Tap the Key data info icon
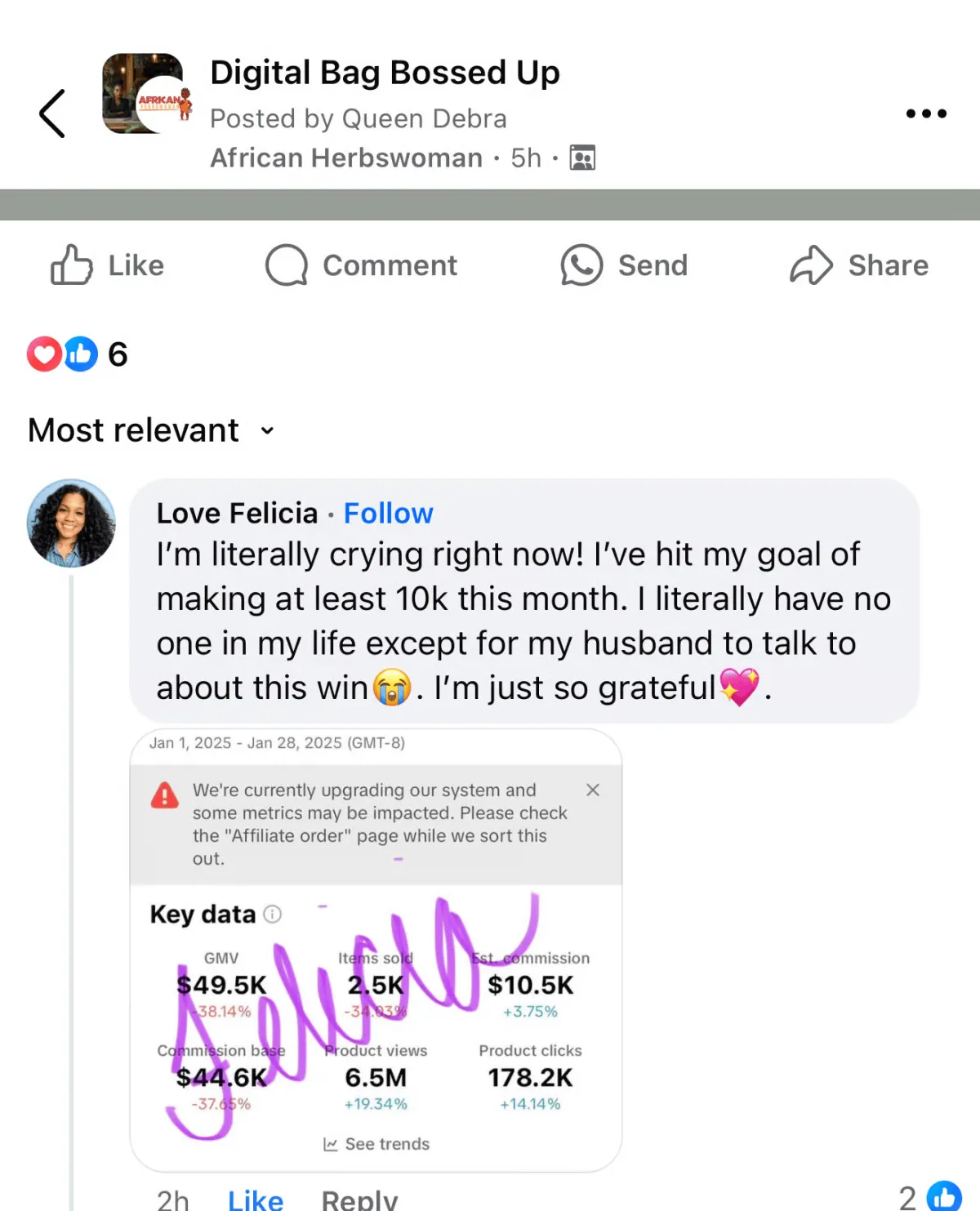Screen dimensions: 980x1211 pos(273,914)
